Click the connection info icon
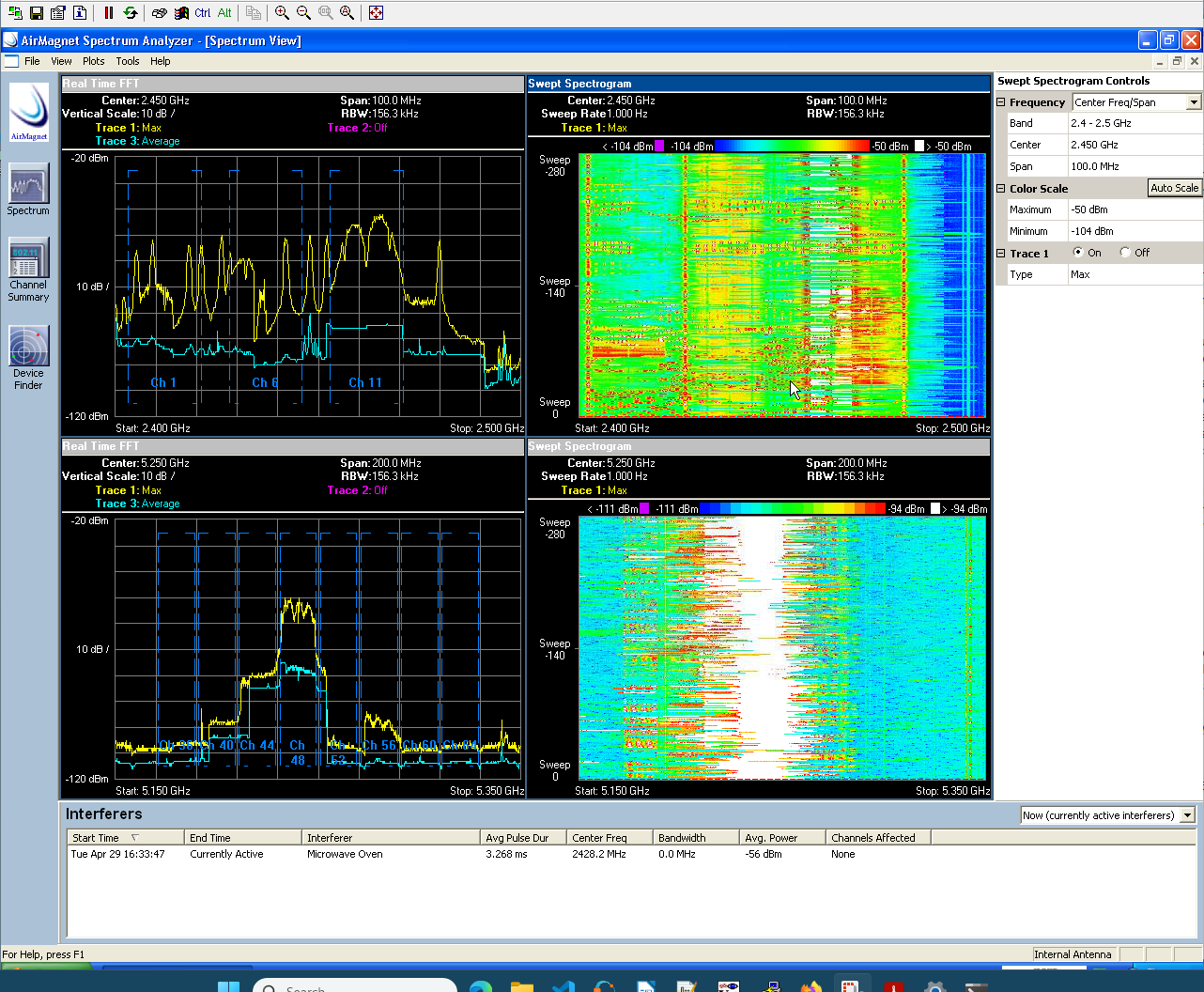The image size is (1204, 992). [80, 13]
